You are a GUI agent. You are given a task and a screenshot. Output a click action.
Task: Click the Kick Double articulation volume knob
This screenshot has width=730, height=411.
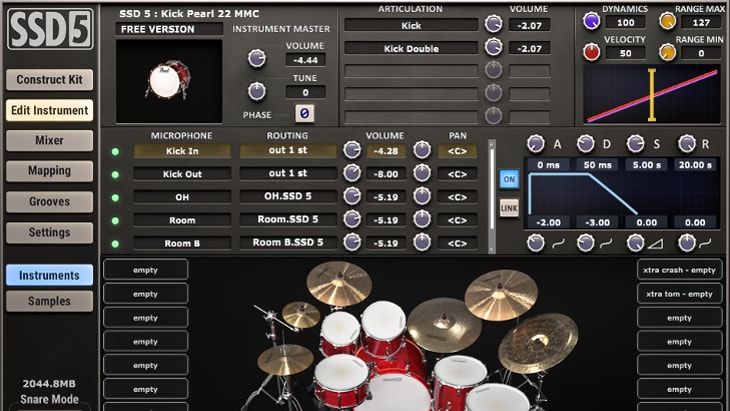tap(493, 47)
